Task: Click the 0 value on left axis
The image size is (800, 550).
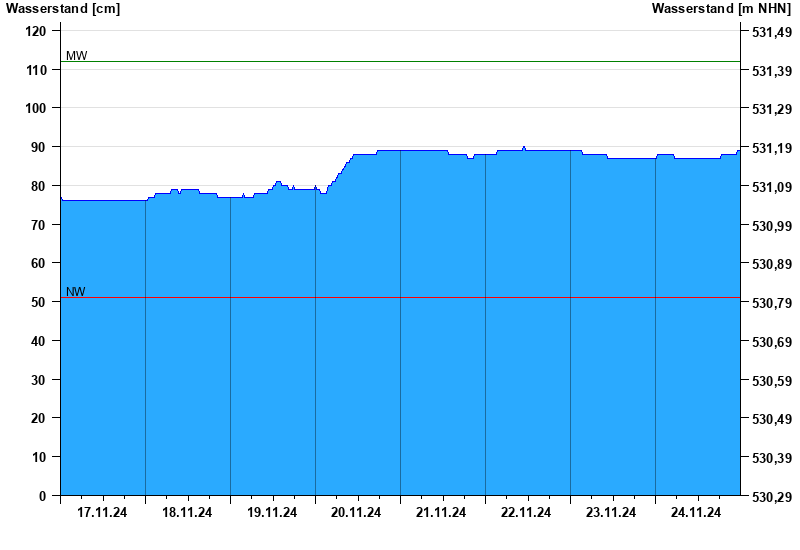Action: (x=42, y=496)
